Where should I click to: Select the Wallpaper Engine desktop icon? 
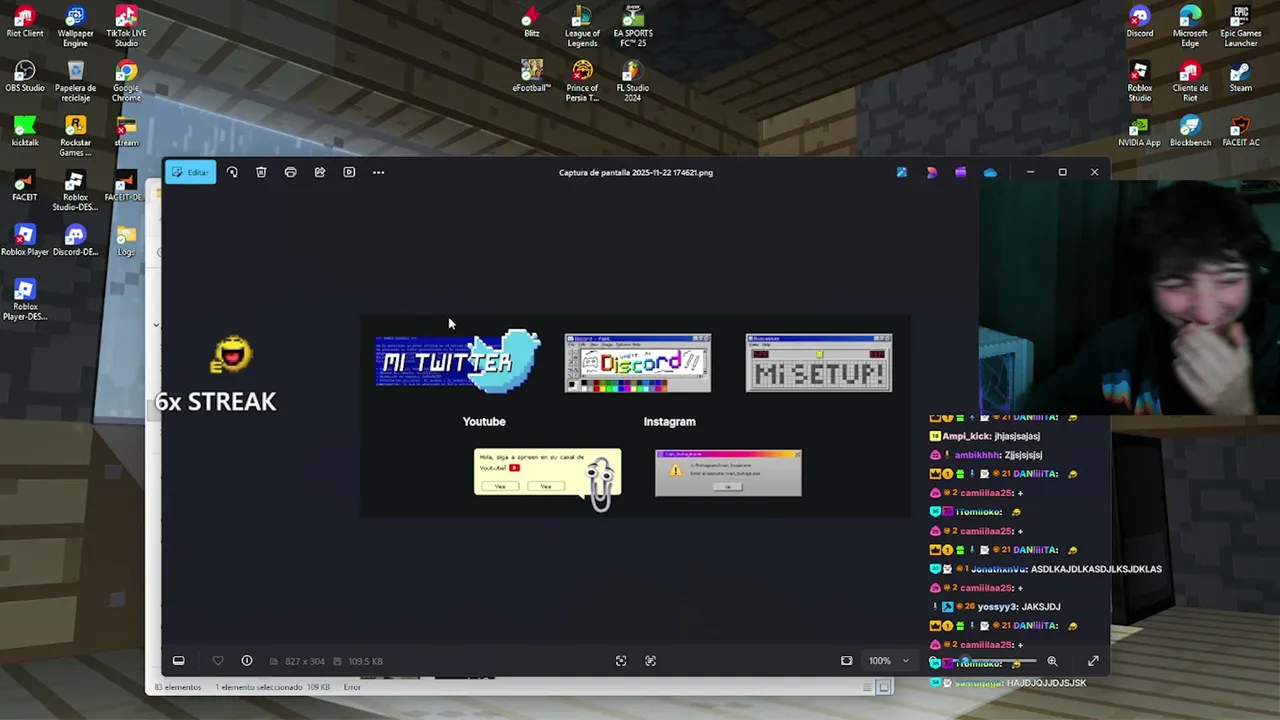[x=76, y=27]
